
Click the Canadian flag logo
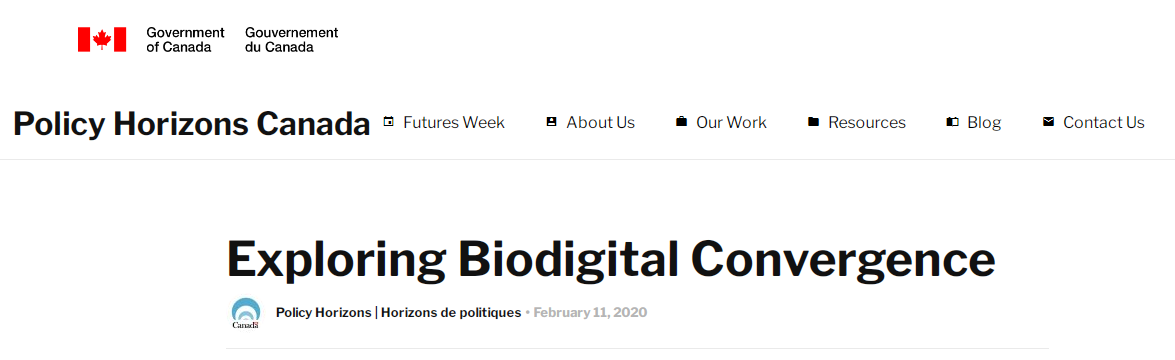click(x=102, y=39)
